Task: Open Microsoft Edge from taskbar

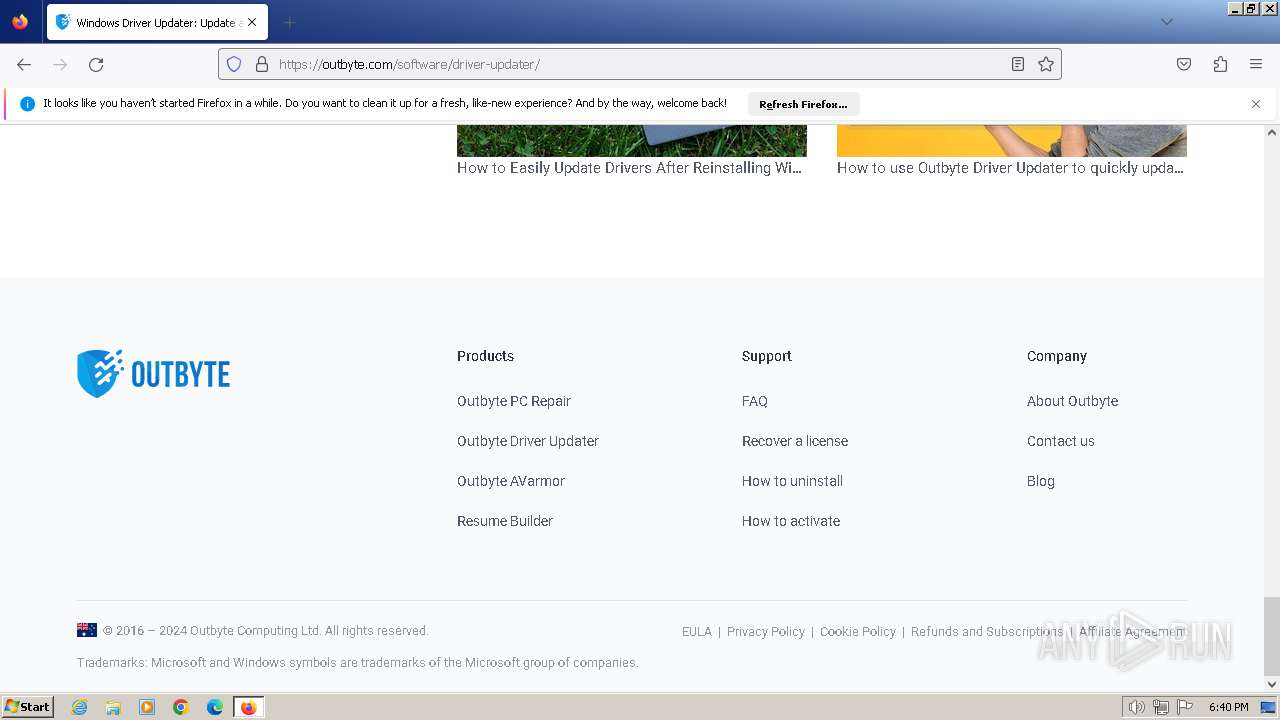Action: coord(215,707)
